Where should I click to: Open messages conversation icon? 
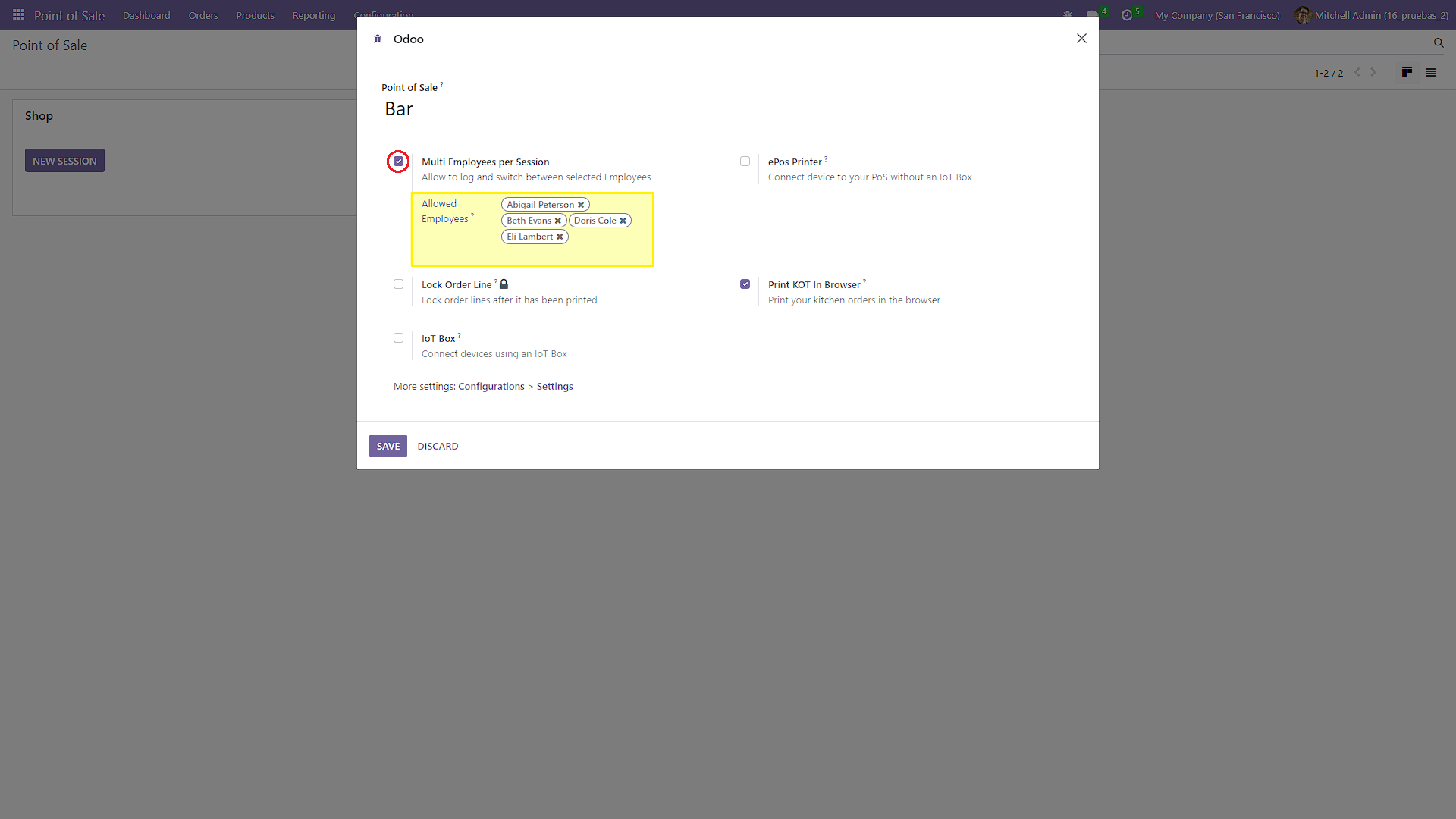(1093, 15)
